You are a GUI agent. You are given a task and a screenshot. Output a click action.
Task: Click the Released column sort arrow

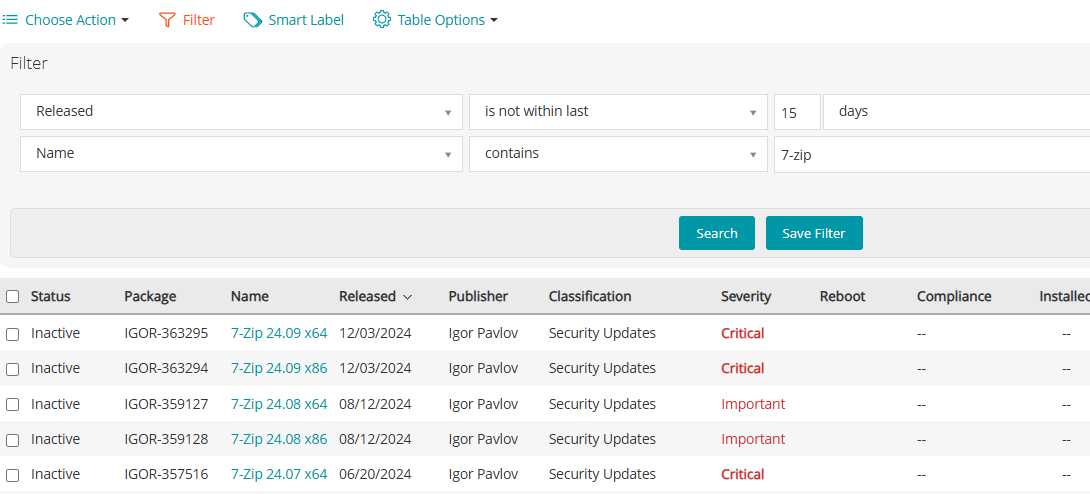tap(407, 297)
